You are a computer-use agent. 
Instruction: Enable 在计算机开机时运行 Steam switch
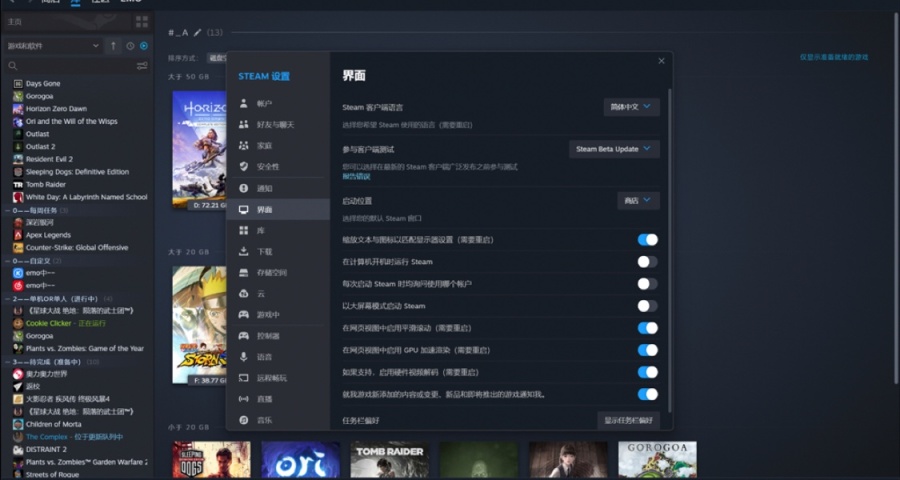coord(647,262)
